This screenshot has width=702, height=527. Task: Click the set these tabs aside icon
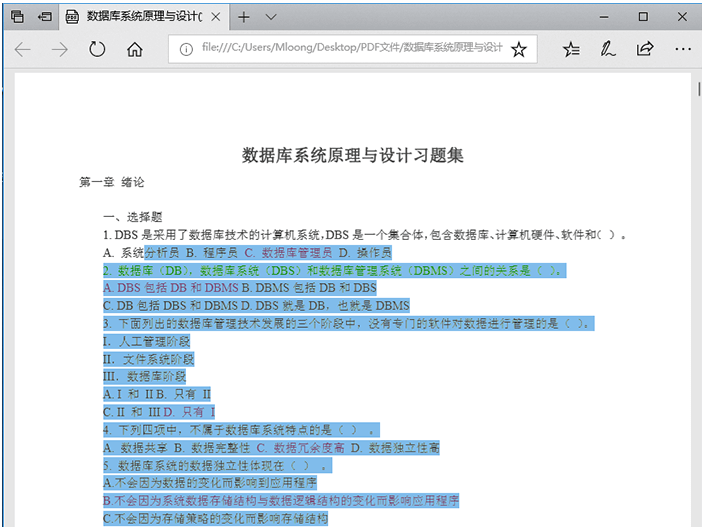click(x=45, y=17)
